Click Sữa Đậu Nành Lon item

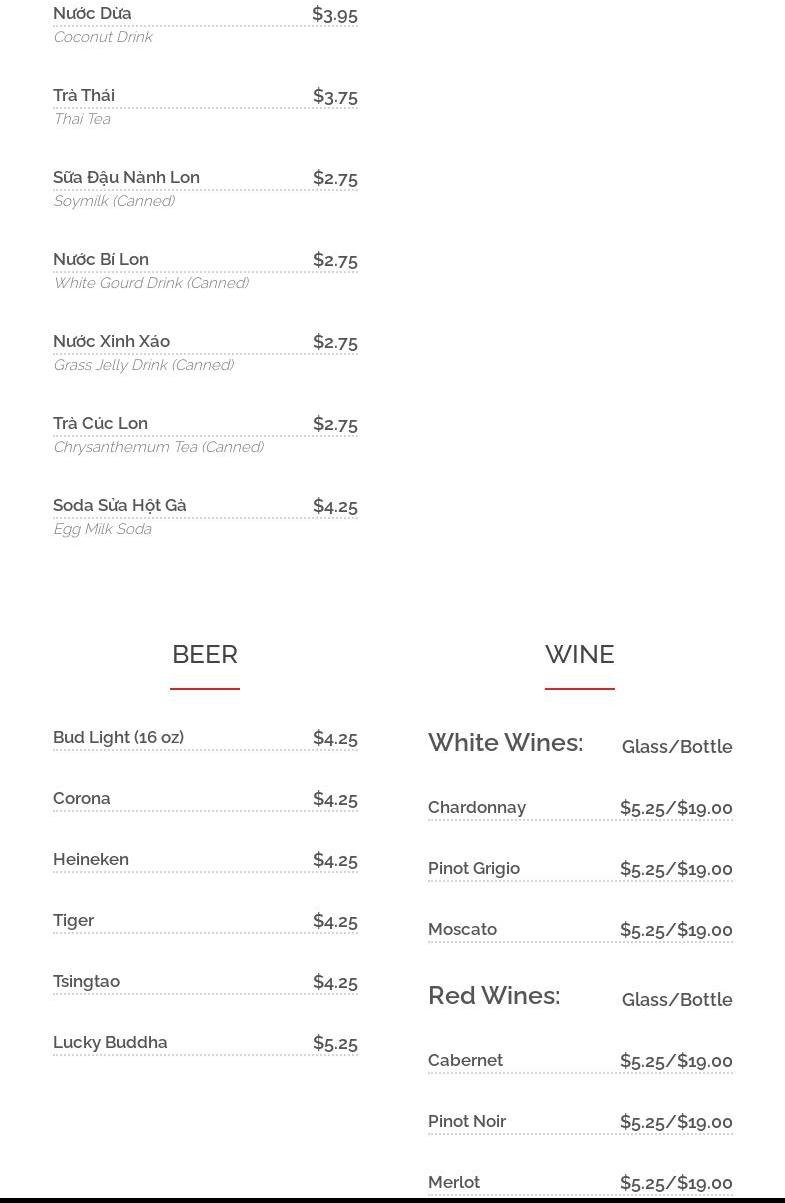[x=126, y=178]
